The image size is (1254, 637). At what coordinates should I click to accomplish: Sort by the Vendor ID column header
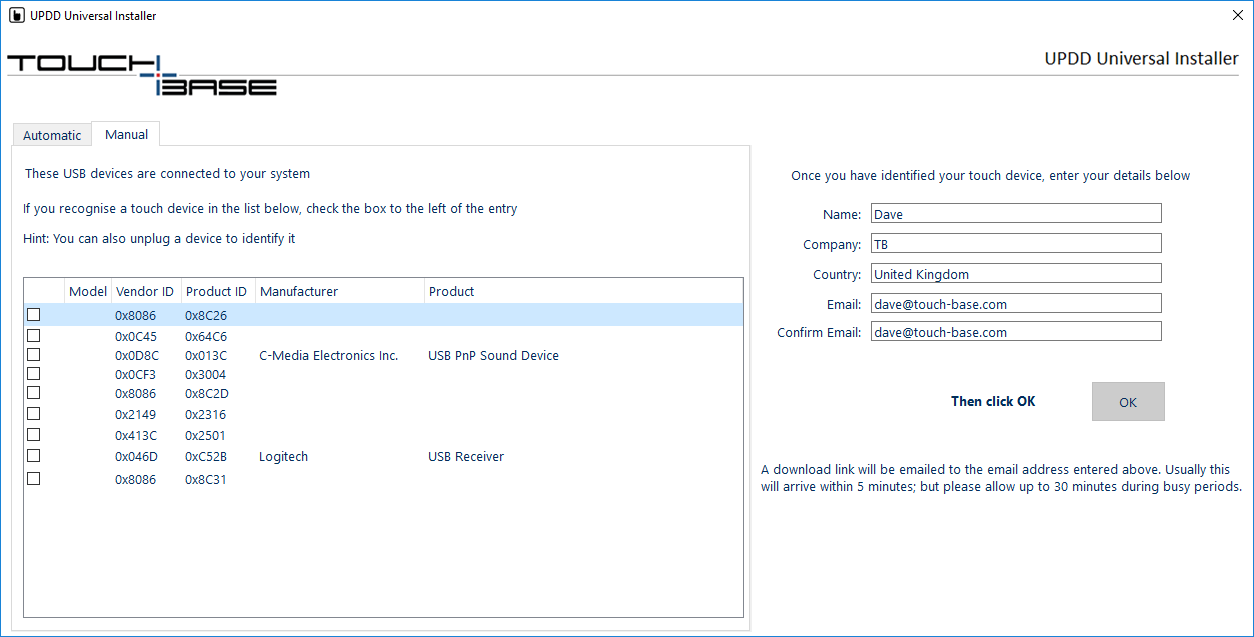click(146, 291)
